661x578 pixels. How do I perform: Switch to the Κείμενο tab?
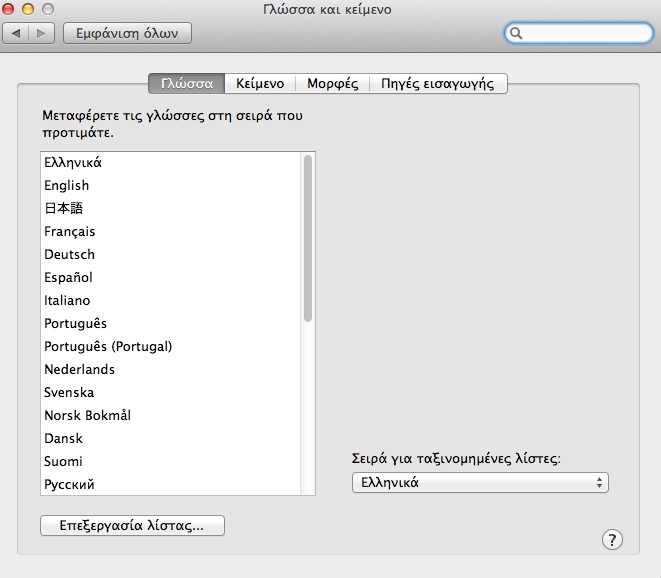pos(260,84)
